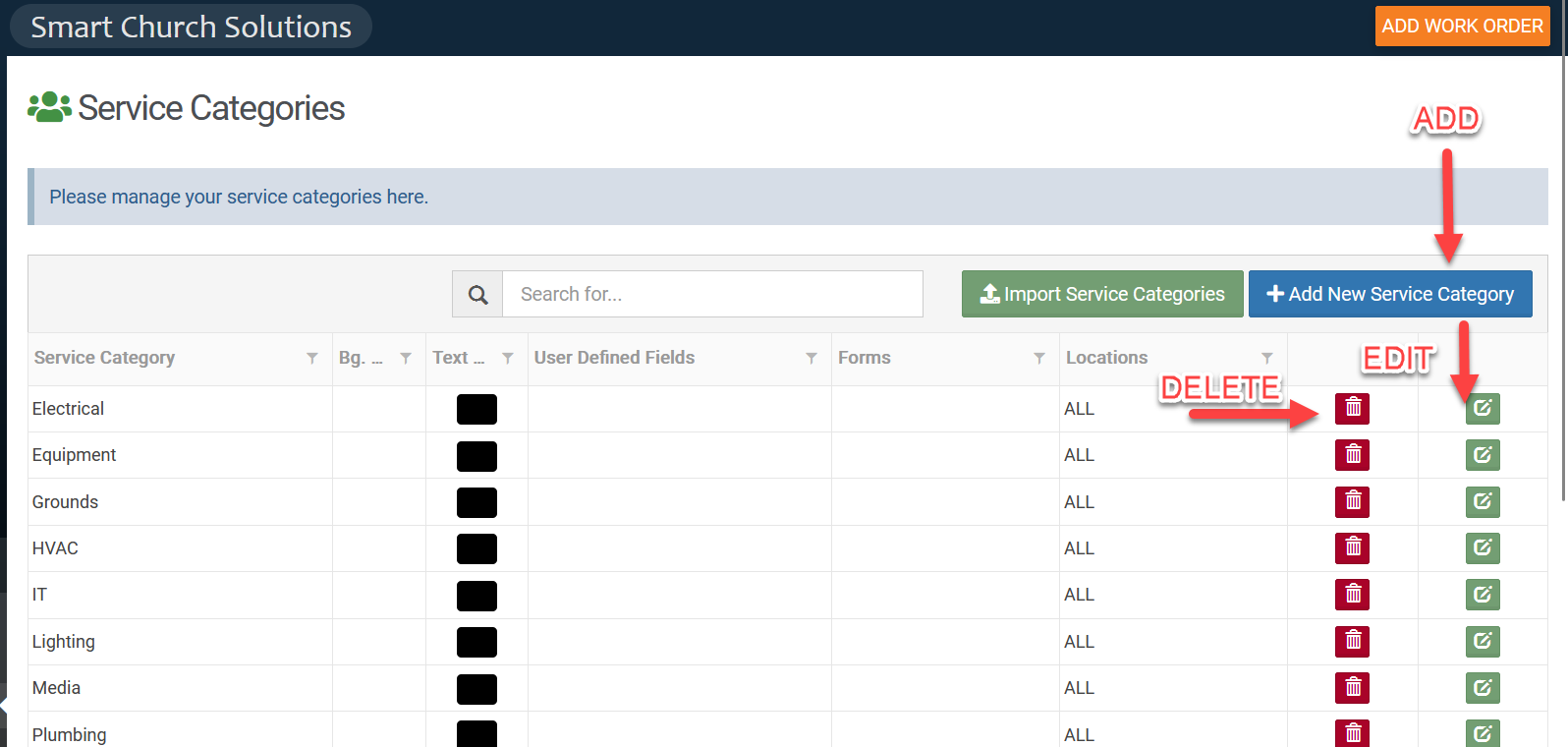The height and width of the screenshot is (747, 1568).
Task: Edit the Equipment service category
Action: (x=1483, y=455)
